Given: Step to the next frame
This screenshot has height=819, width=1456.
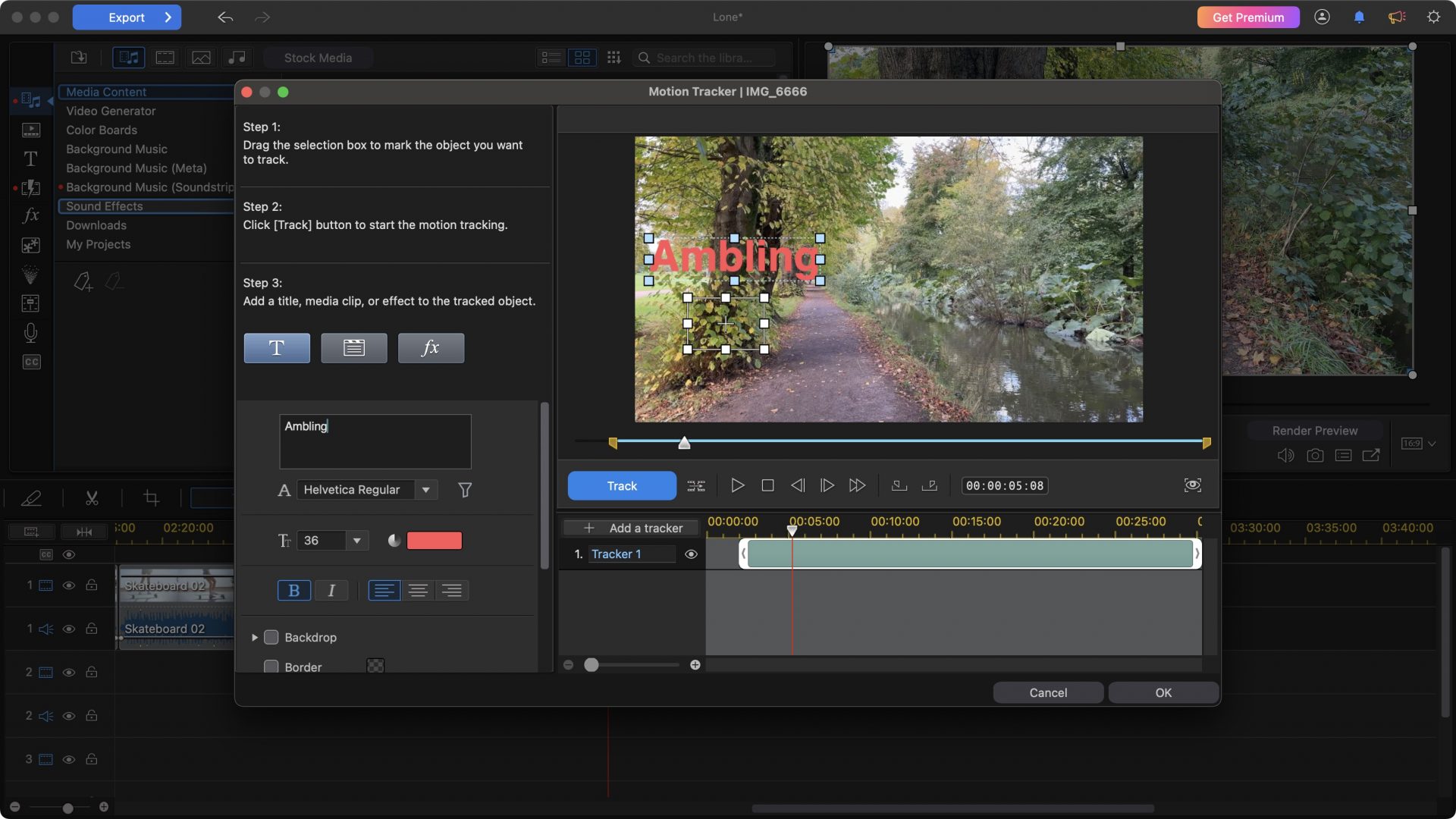Looking at the screenshot, I should point(827,485).
